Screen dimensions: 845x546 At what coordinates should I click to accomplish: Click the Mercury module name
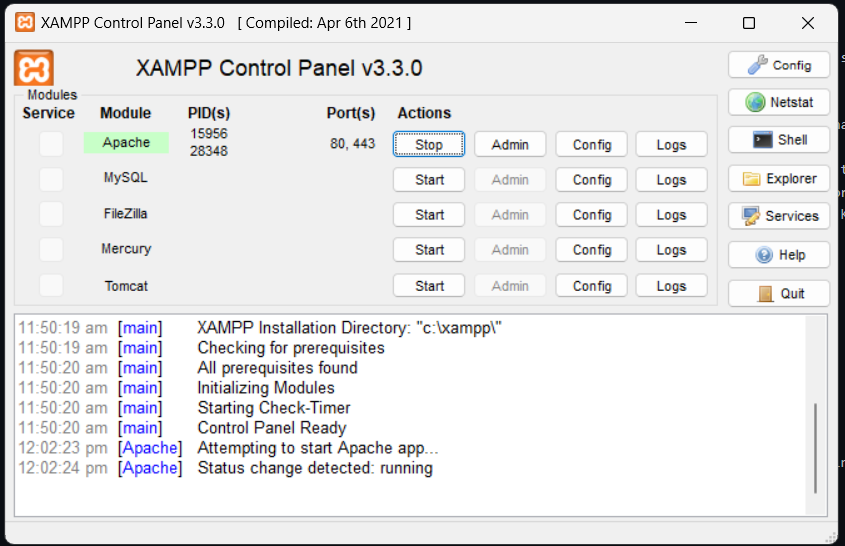tap(126, 249)
